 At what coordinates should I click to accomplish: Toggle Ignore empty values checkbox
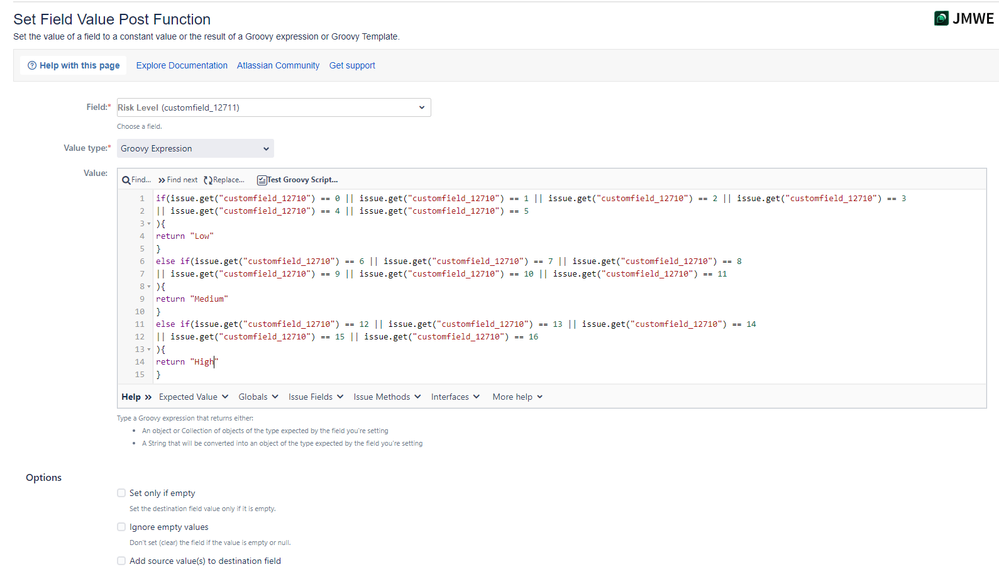pos(121,527)
